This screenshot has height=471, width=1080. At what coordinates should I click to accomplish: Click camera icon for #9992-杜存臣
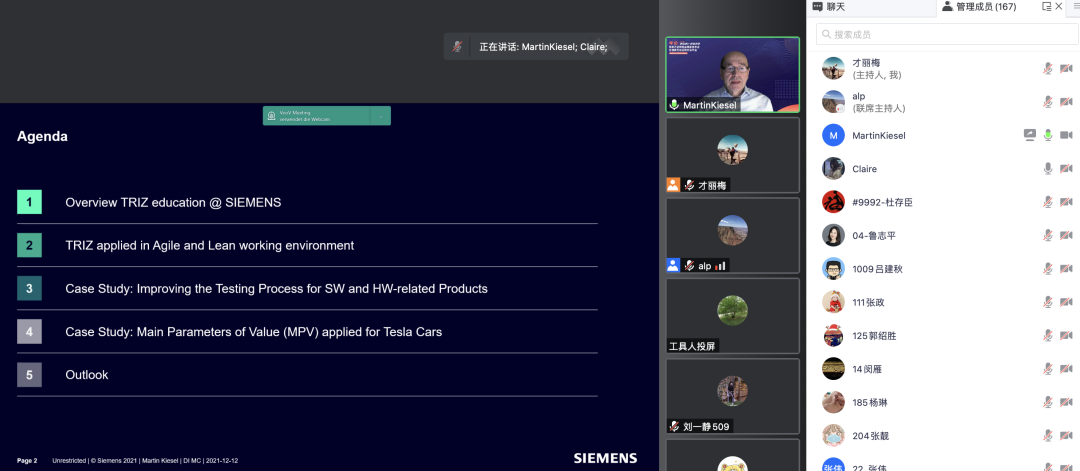point(1066,202)
